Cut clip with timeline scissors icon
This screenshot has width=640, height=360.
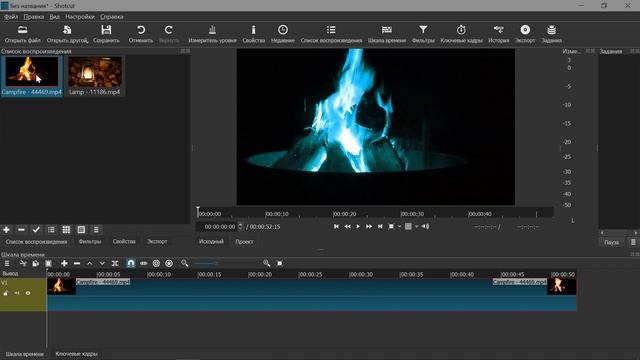[23, 264]
